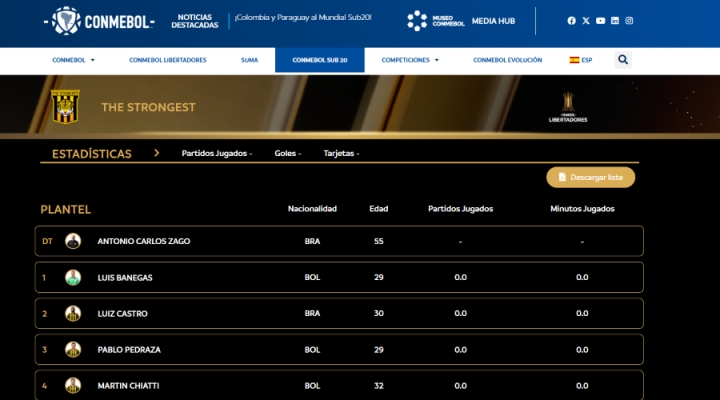The image size is (720, 400).
Task: Open the Media Hub link
Action: click(493, 21)
